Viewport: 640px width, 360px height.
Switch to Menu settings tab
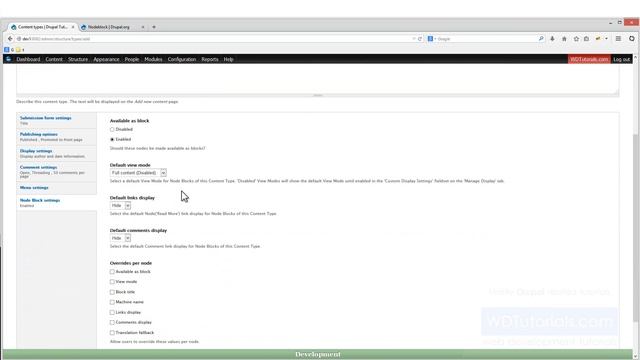[x=56, y=188]
